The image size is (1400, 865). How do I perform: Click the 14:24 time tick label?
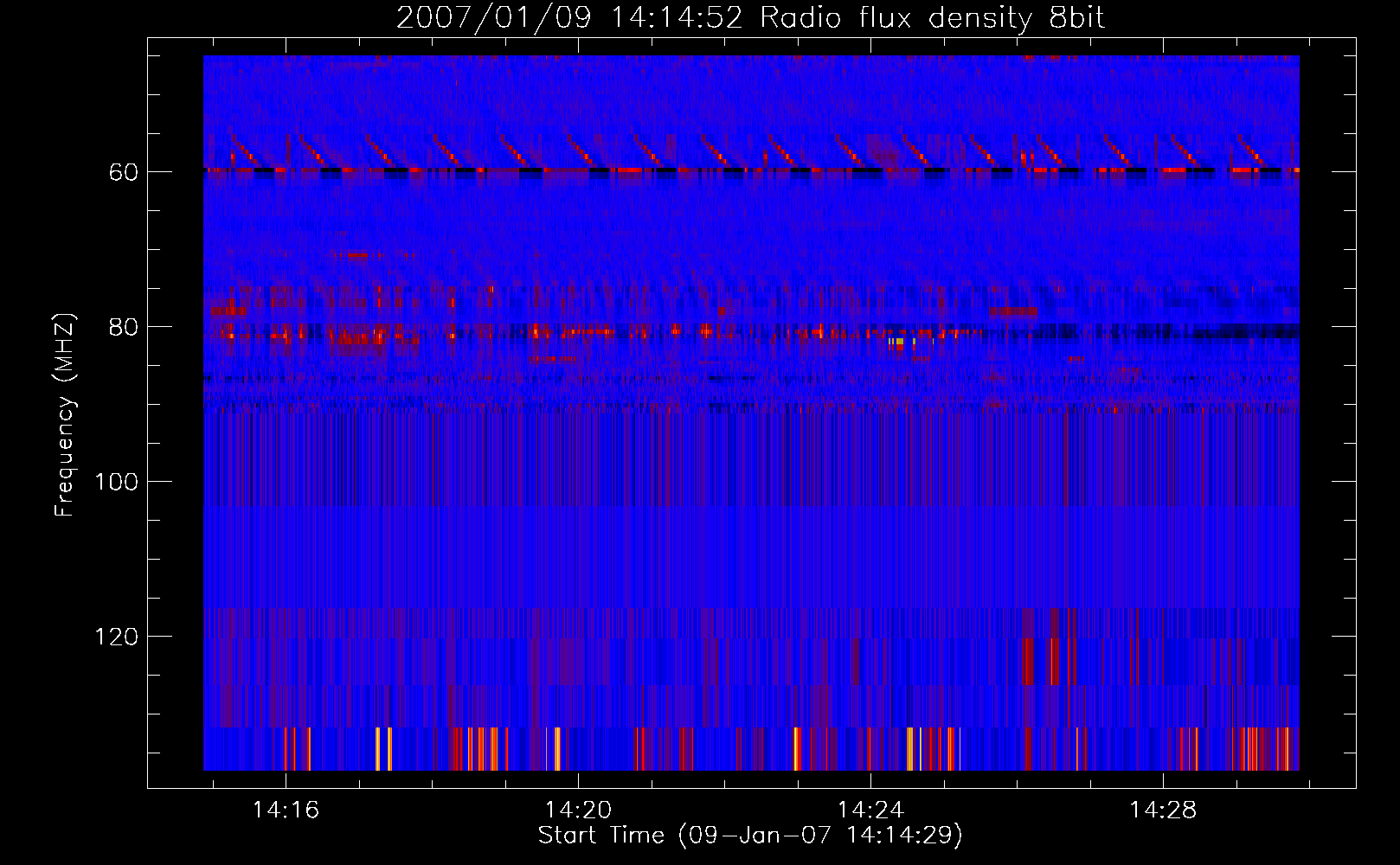click(870, 811)
